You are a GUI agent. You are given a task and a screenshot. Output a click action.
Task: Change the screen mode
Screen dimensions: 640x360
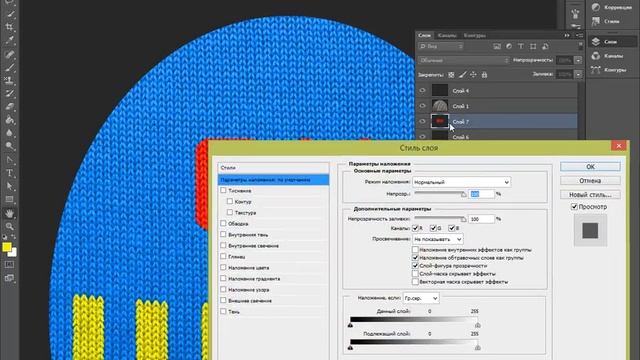pos(9,278)
